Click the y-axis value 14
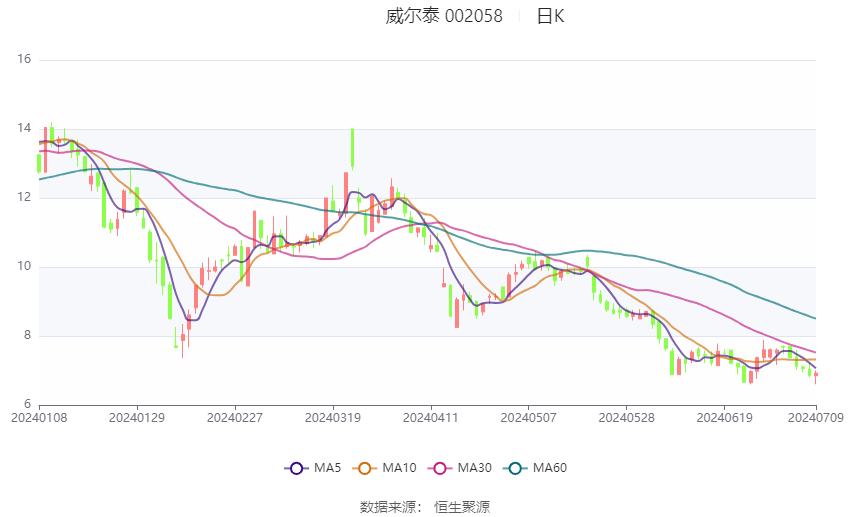850x517 pixels. click(24, 128)
